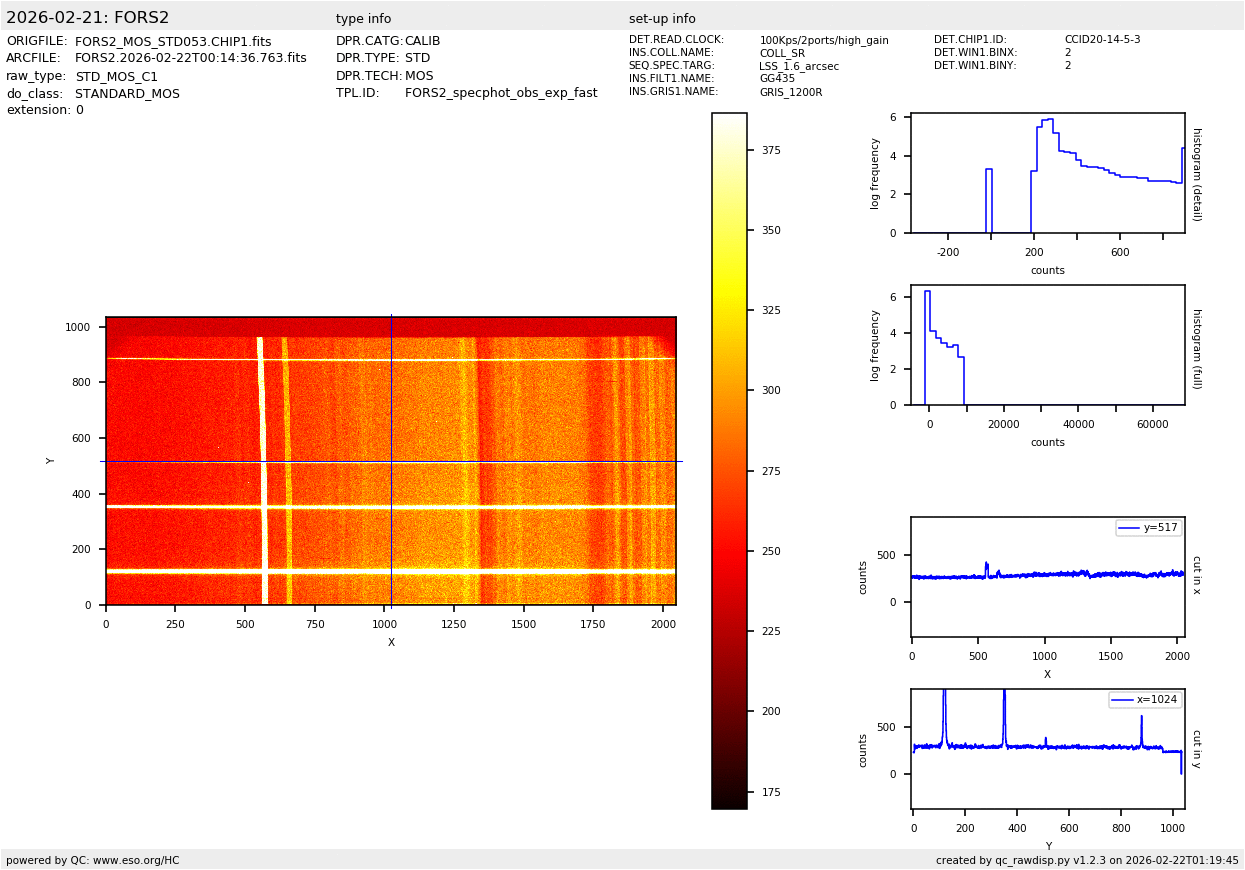Image resolution: width=1245 pixels, height=870 pixels.
Task: Click the main detector image plot
Action: pos(391,461)
